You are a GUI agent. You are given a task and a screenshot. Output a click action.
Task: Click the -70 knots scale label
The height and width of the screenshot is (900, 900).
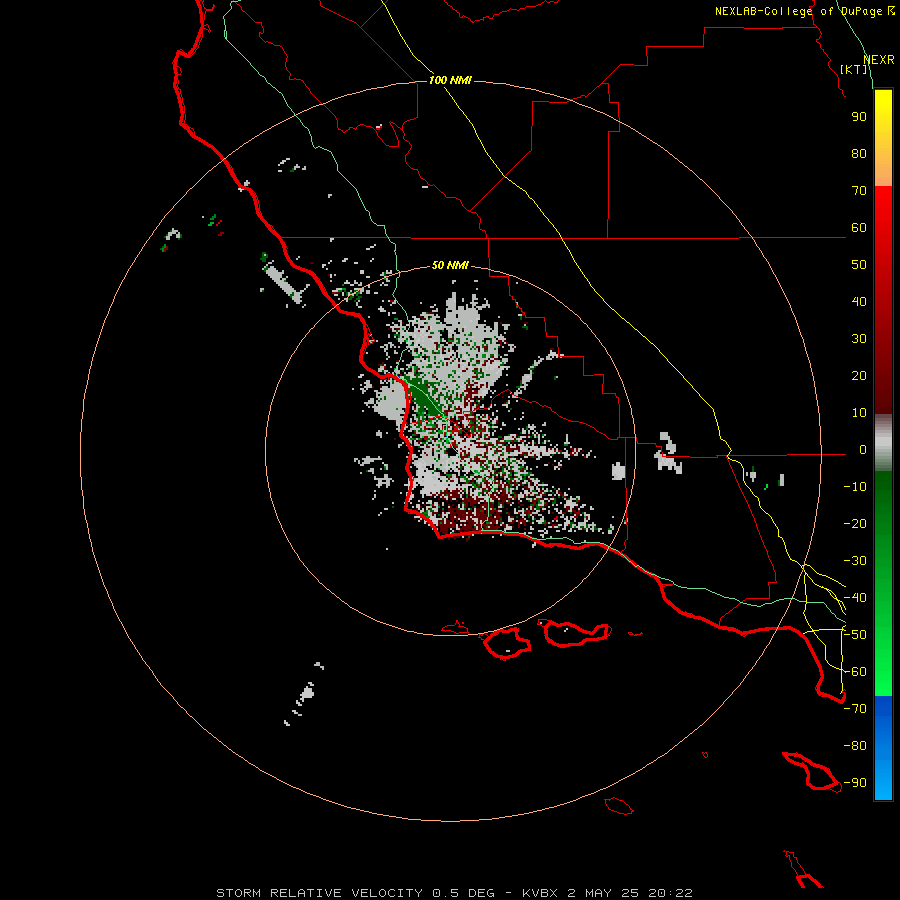(855, 709)
